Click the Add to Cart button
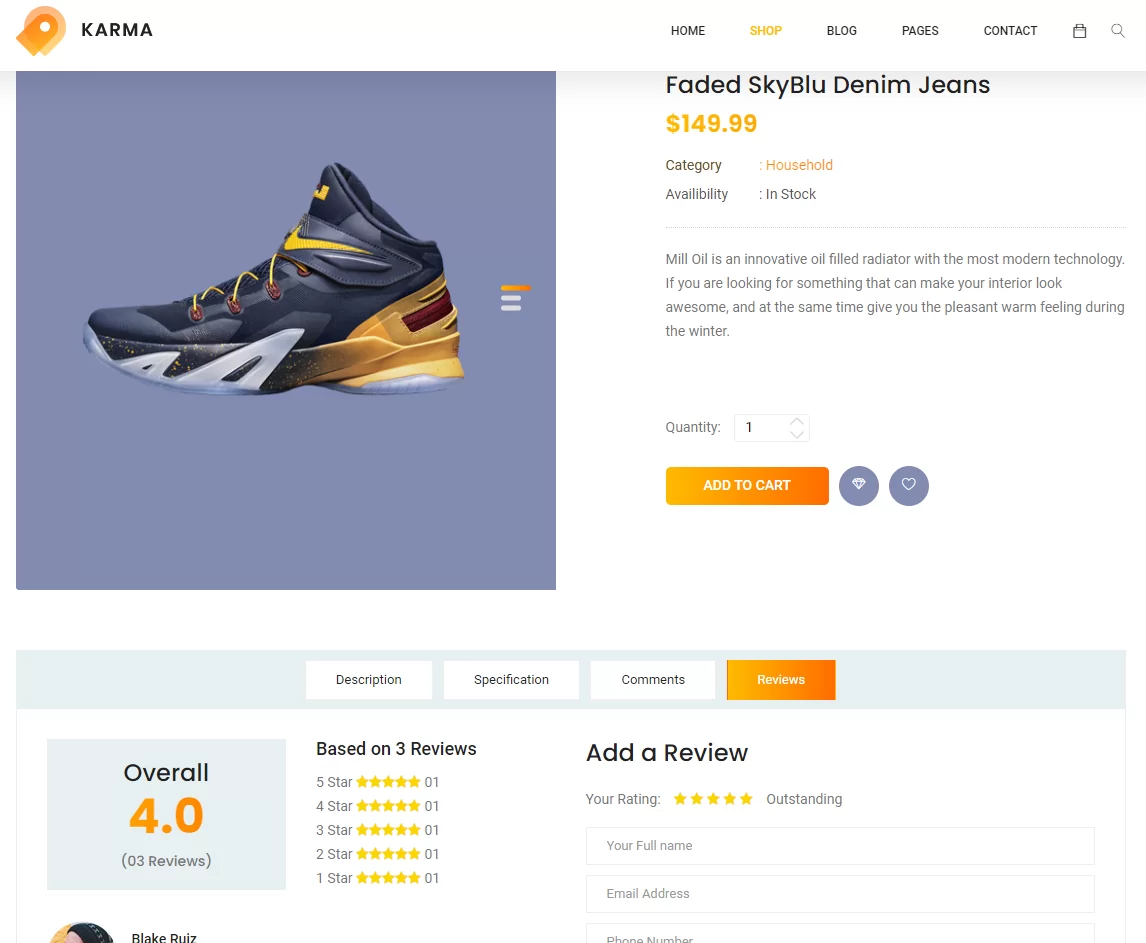This screenshot has width=1146, height=943. (747, 485)
